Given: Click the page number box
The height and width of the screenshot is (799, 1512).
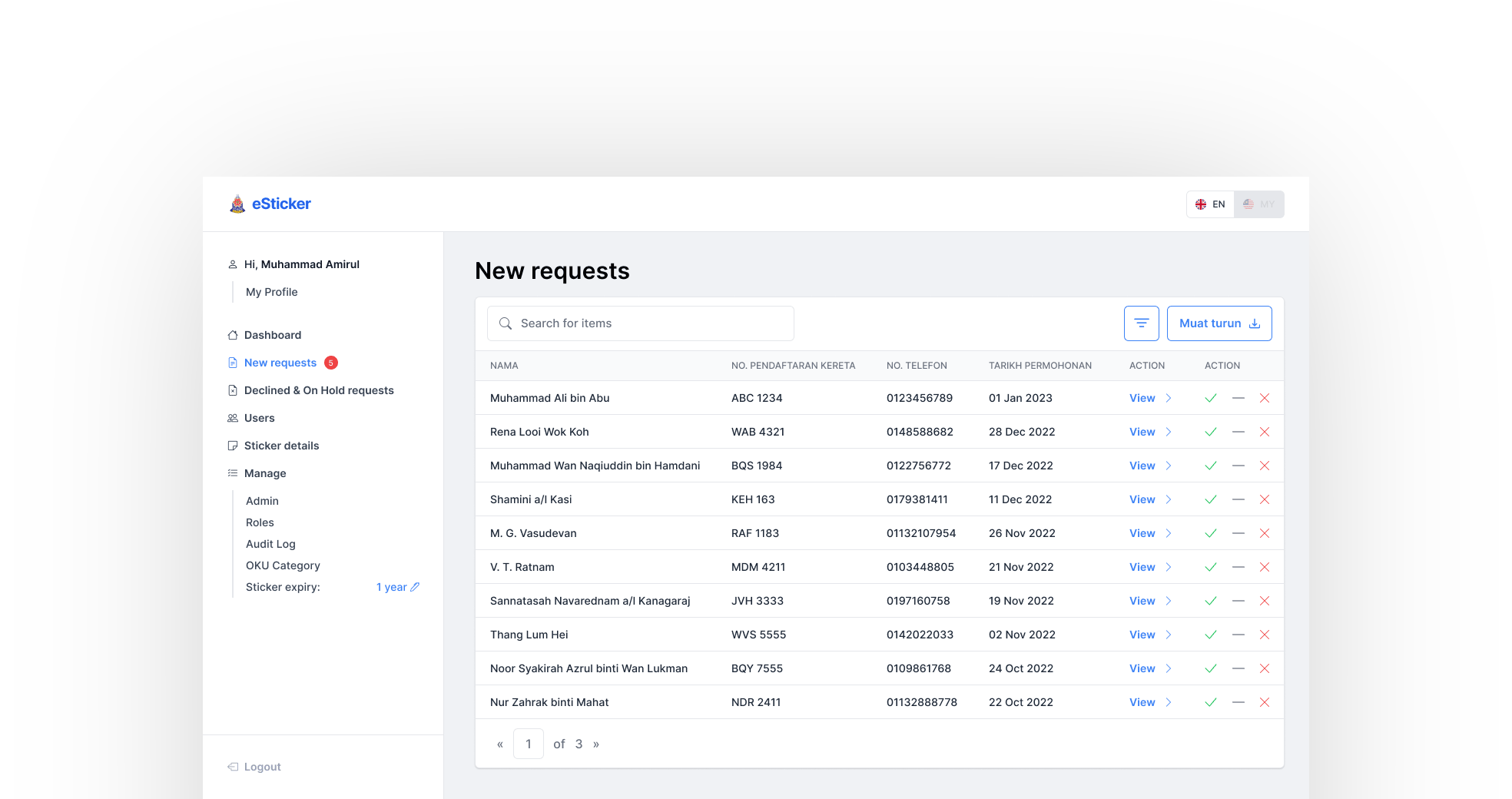Looking at the screenshot, I should [x=529, y=744].
